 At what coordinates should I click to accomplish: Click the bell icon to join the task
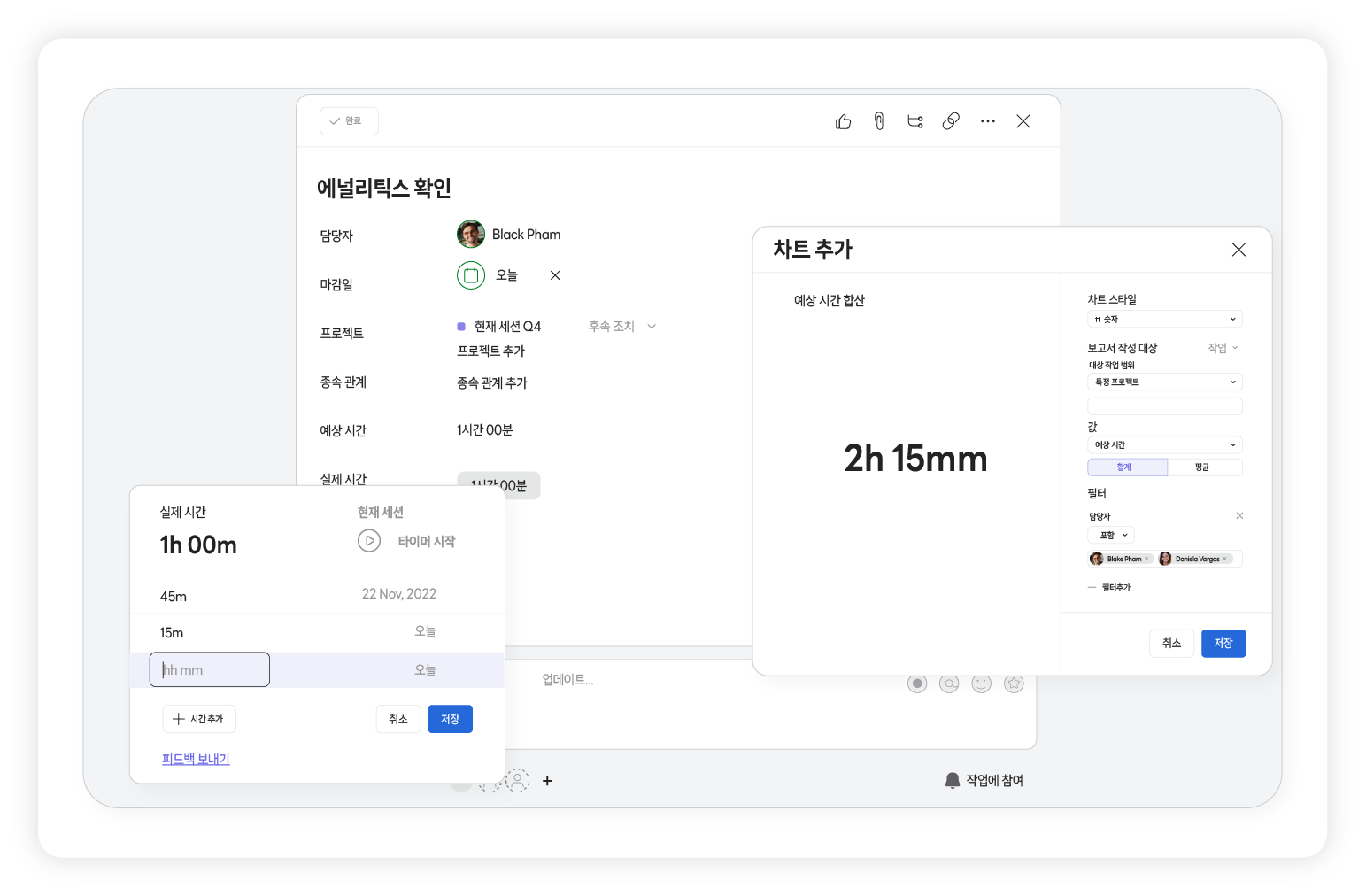click(953, 780)
